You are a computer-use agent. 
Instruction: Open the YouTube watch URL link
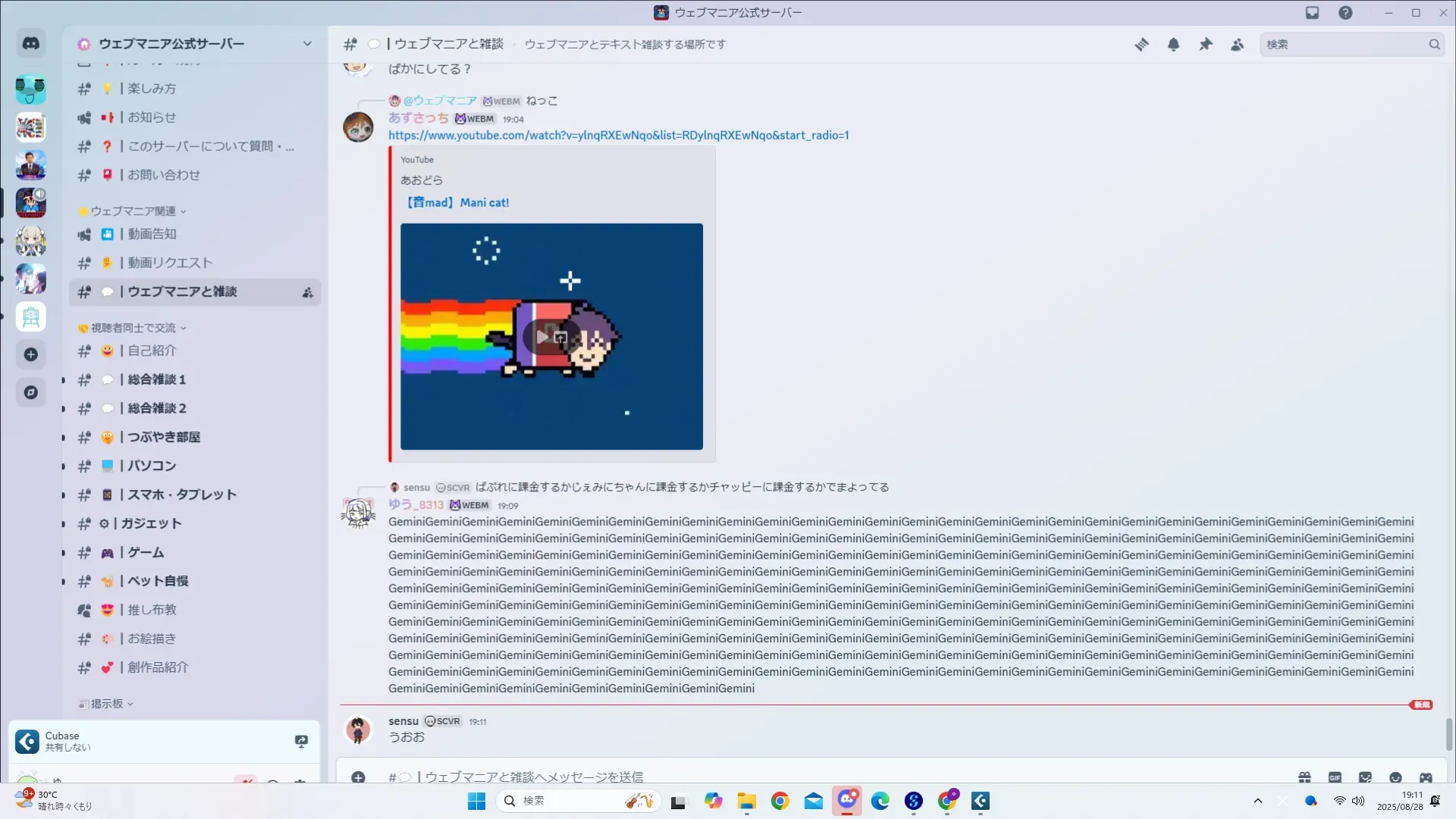[x=618, y=136]
